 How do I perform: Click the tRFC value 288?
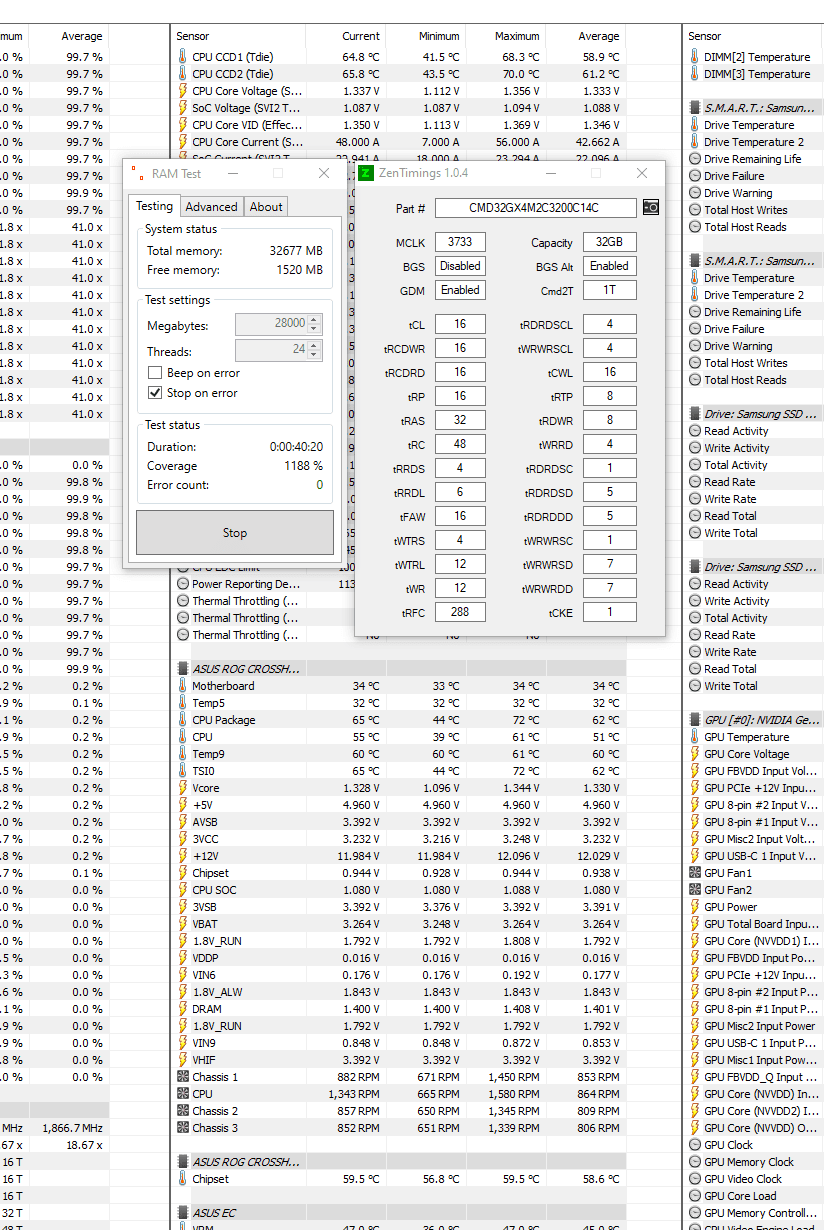coord(460,612)
